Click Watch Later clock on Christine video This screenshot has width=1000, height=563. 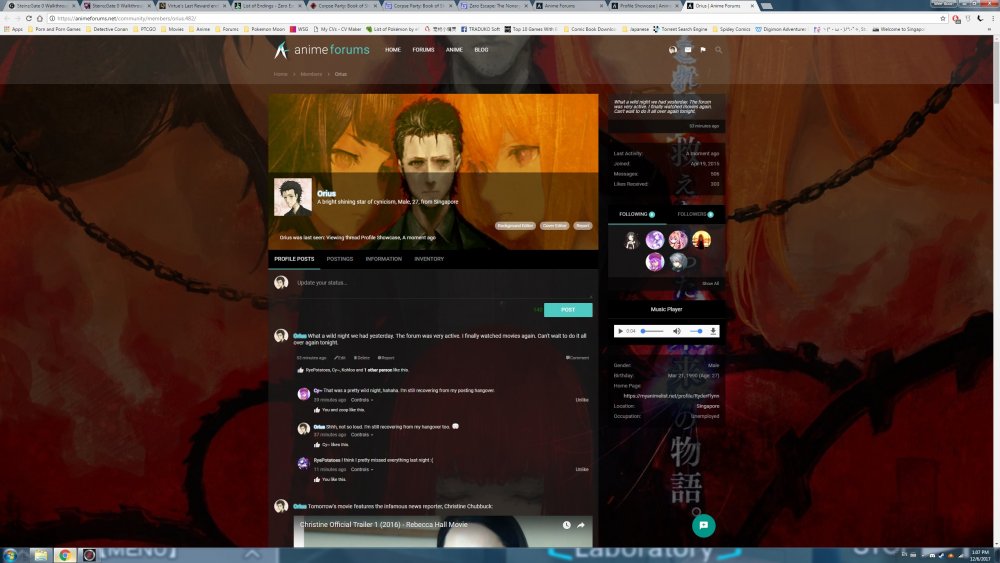point(566,525)
